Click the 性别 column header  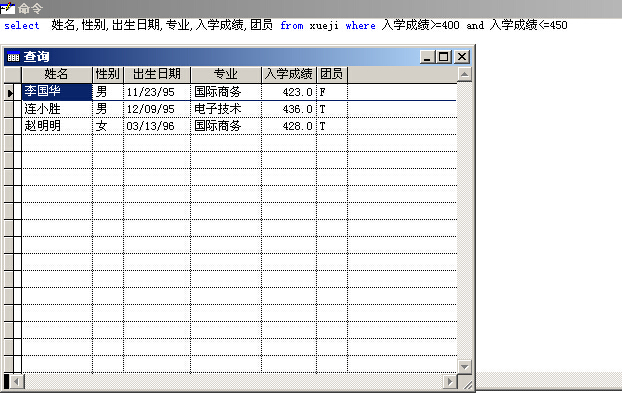pyautogui.click(x=108, y=74)
